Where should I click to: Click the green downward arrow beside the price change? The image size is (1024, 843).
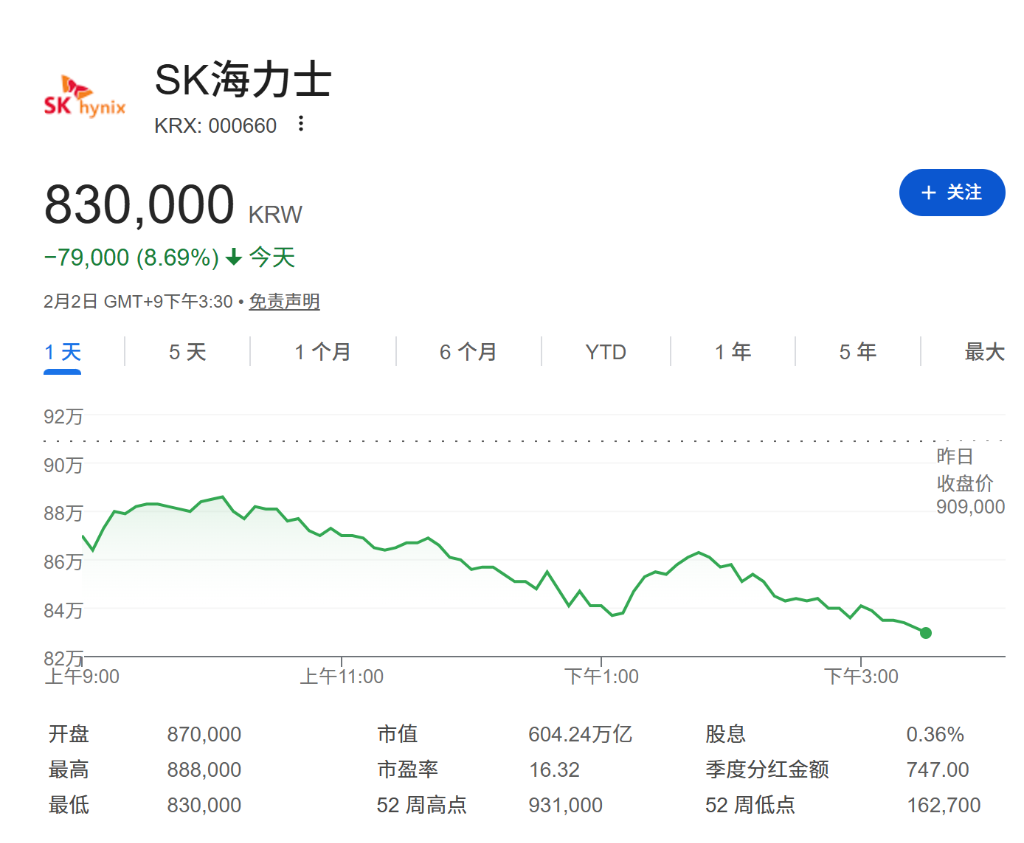tap(232, 257)
